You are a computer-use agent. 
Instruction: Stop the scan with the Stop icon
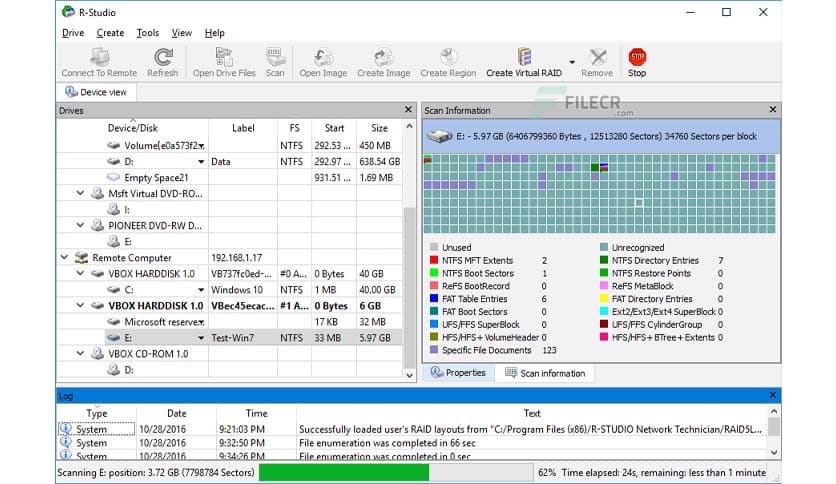(637, 58)
